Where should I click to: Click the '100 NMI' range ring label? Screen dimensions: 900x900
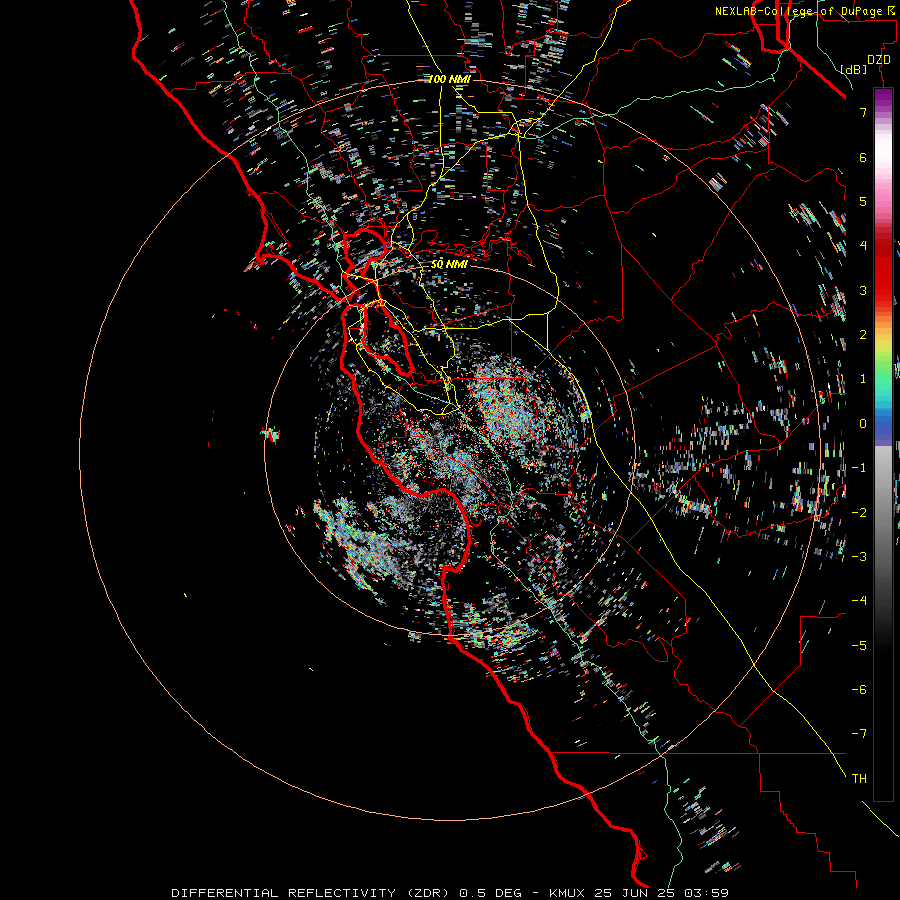[x=449, y=79]
